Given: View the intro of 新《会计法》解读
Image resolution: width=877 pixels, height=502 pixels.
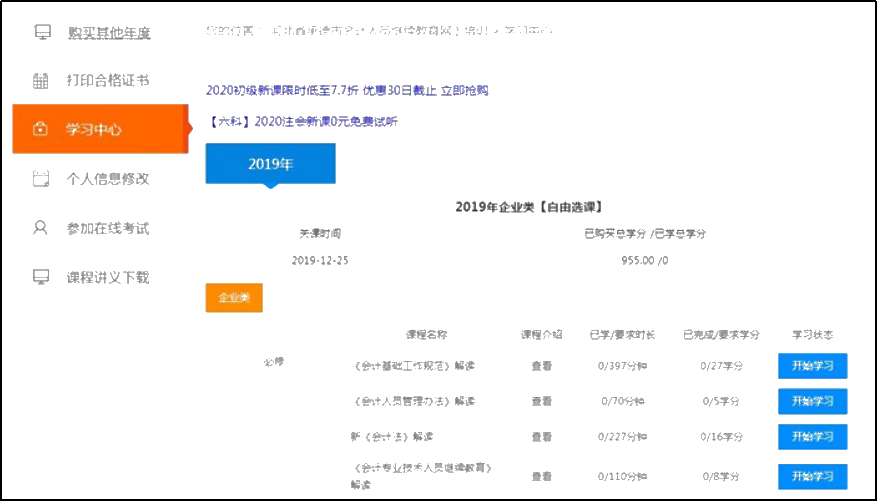Looking at the screenshot, I should [x=541, y=437].
